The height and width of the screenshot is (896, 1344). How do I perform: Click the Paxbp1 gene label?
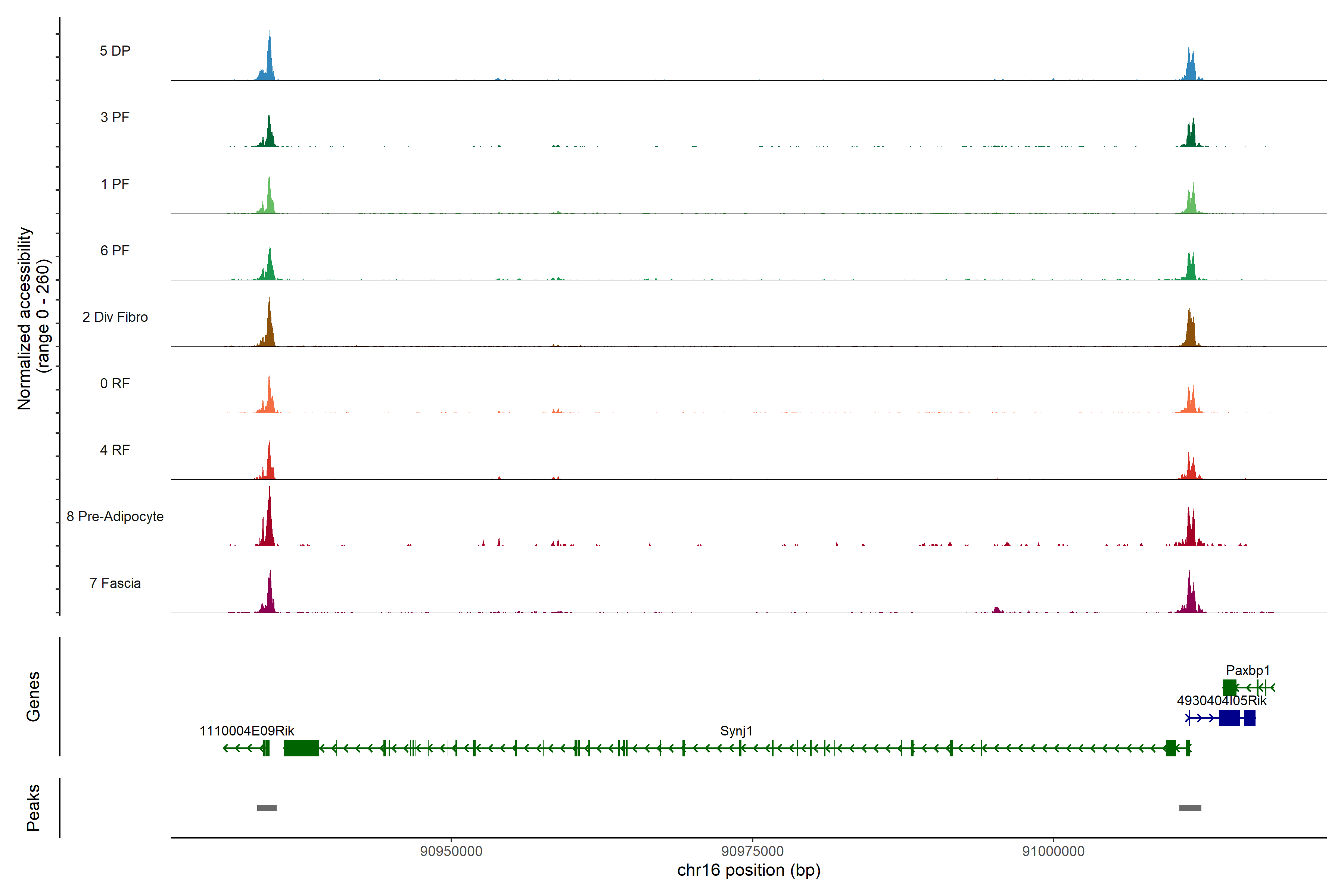tap(1247, 670)
